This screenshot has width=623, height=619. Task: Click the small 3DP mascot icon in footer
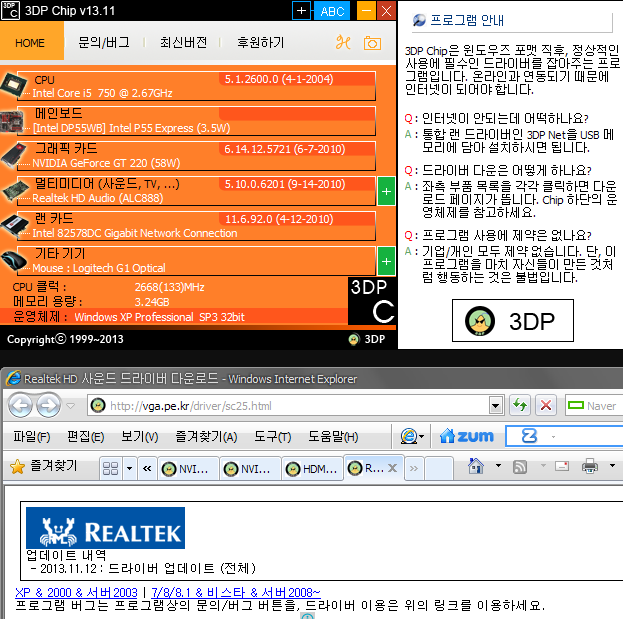click(354, 339)
